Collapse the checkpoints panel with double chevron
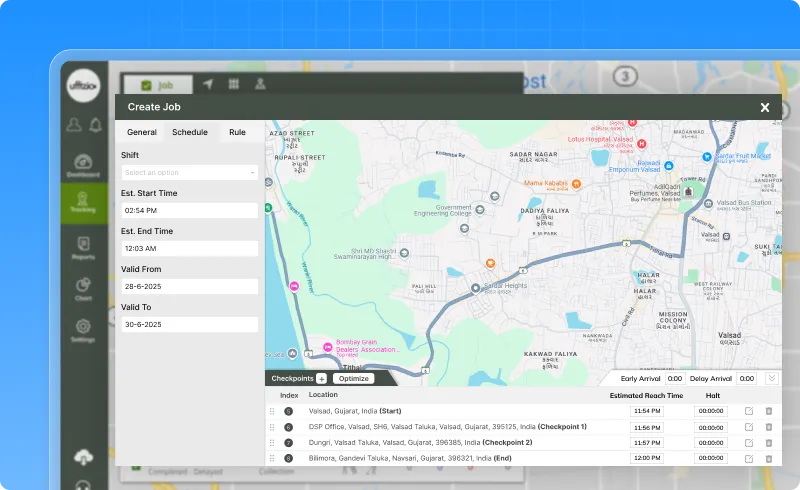800x490 pixels. pos(771,378)
